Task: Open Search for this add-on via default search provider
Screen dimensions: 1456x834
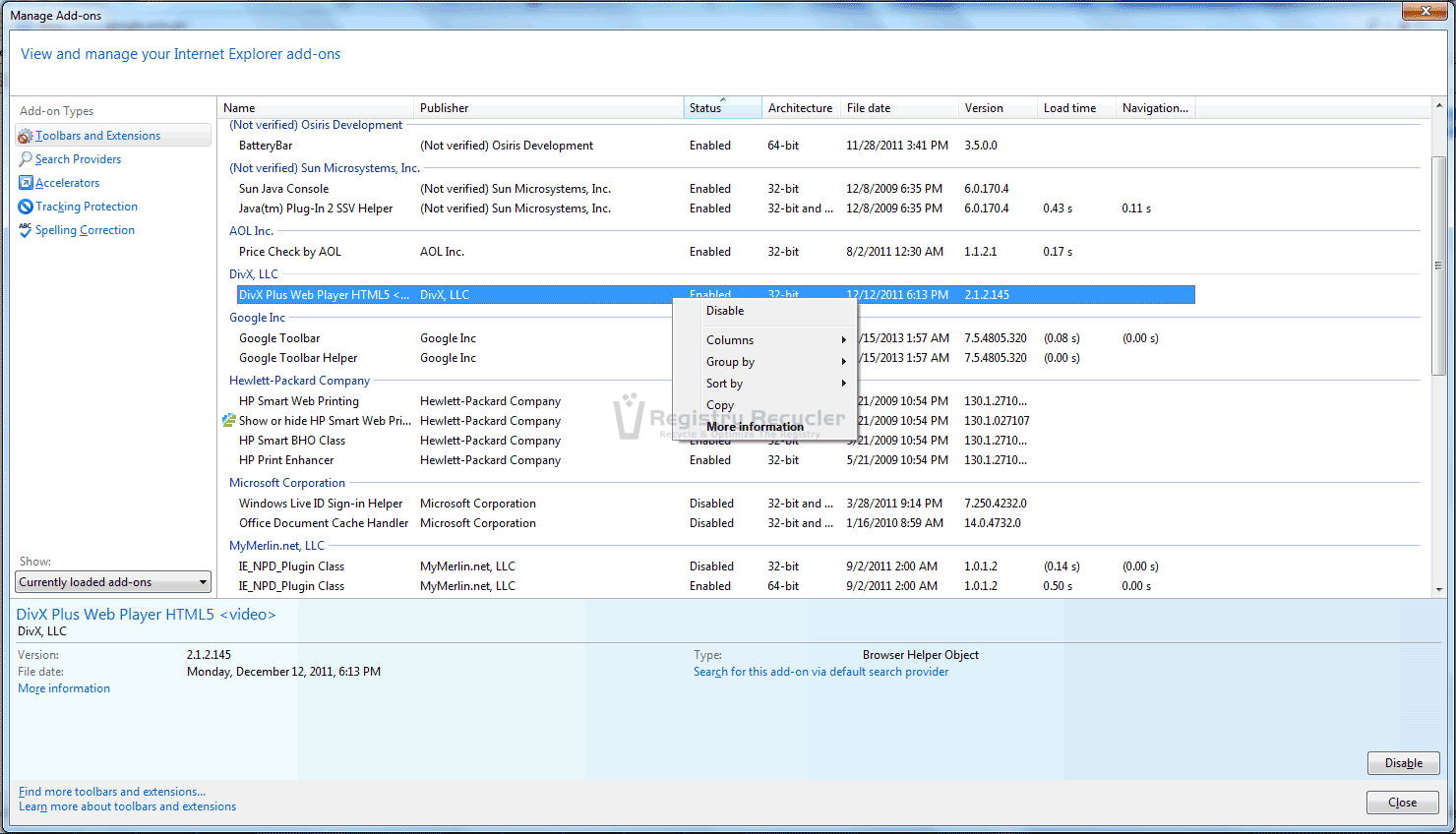Action: 821,672
